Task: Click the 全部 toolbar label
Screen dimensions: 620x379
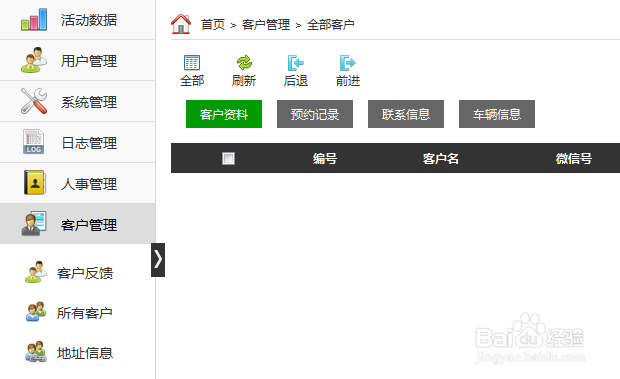Action: click(x=192, y=81)
